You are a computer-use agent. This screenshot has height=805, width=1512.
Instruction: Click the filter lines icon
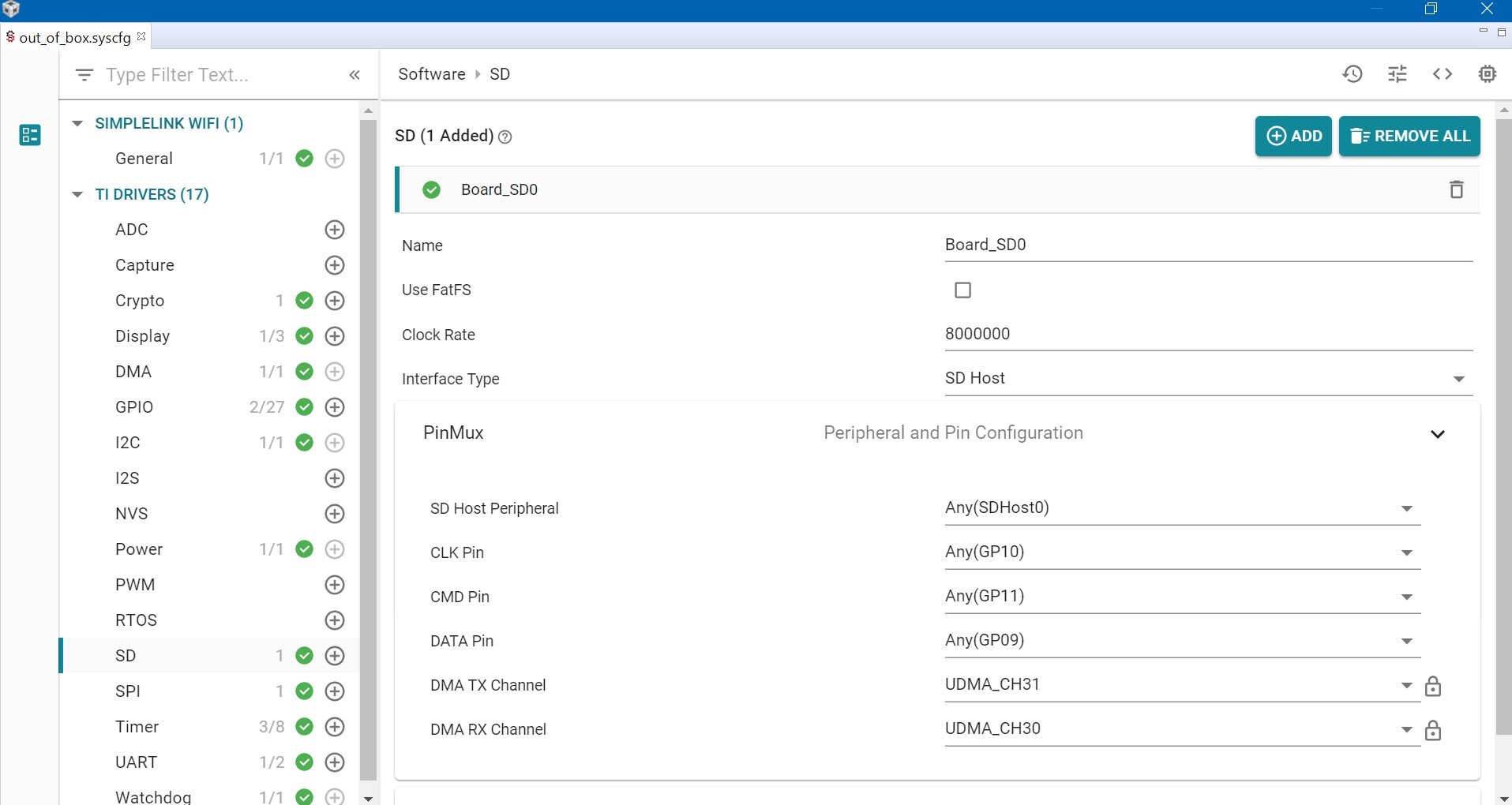pyautogui.click(x=84, y=75)
